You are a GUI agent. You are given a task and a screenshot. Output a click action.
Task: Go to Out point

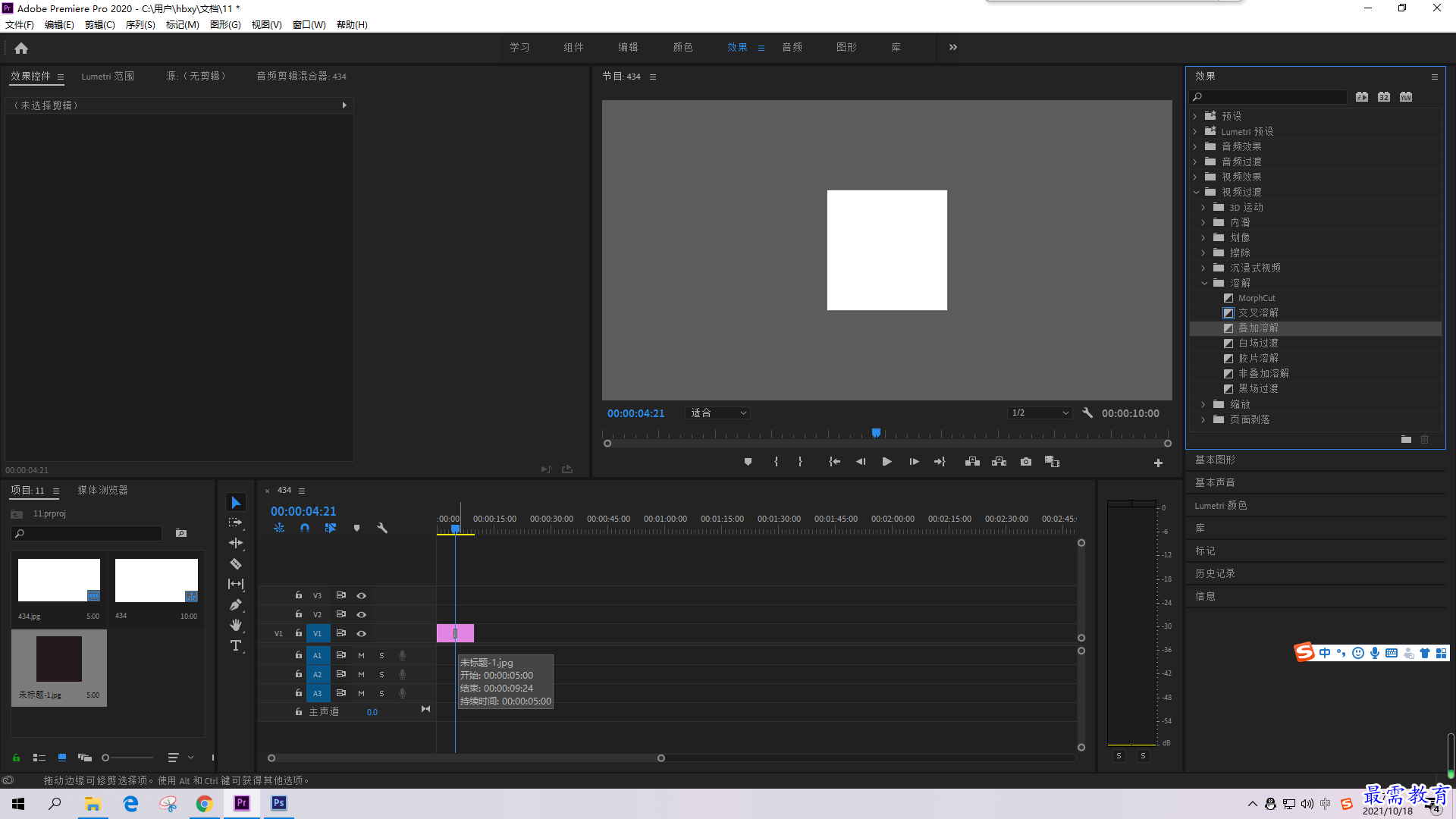tap(940, 461)
